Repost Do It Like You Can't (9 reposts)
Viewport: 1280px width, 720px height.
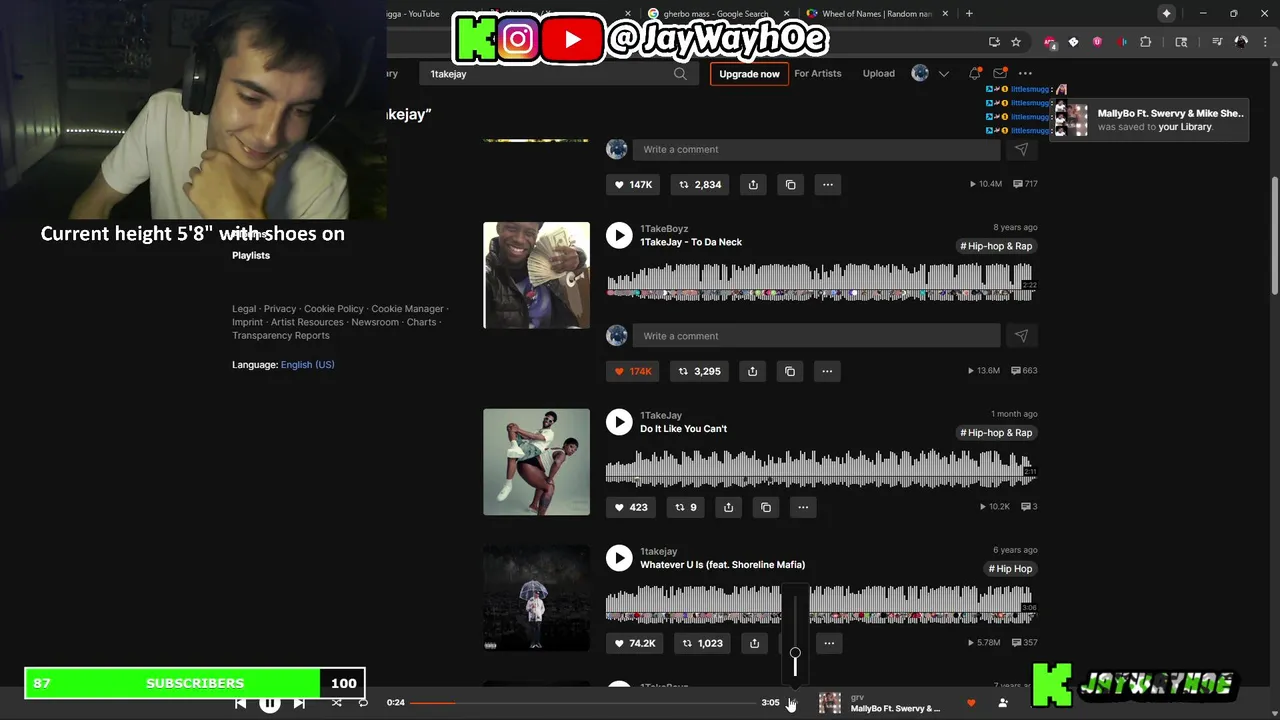[686, 507]
